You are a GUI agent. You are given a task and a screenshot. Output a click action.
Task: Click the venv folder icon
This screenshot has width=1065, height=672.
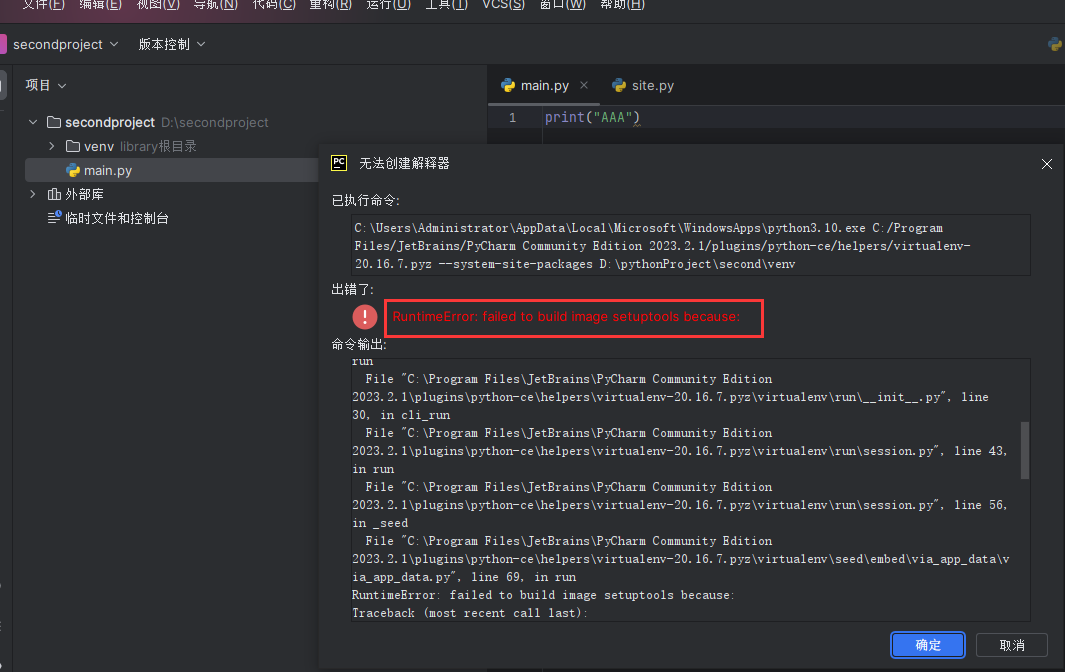tap(73, 146)
